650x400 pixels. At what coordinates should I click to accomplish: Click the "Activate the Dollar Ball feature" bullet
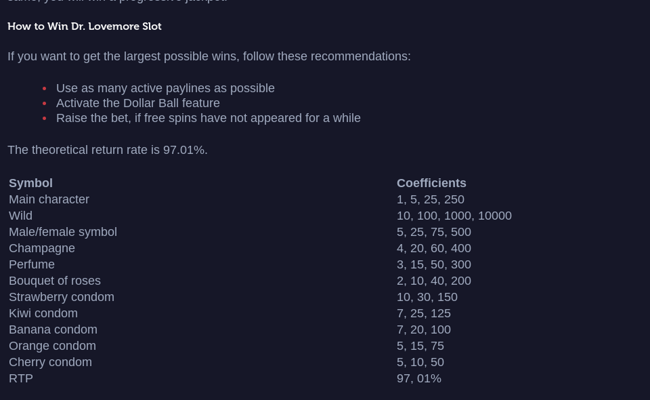[138, 103]
